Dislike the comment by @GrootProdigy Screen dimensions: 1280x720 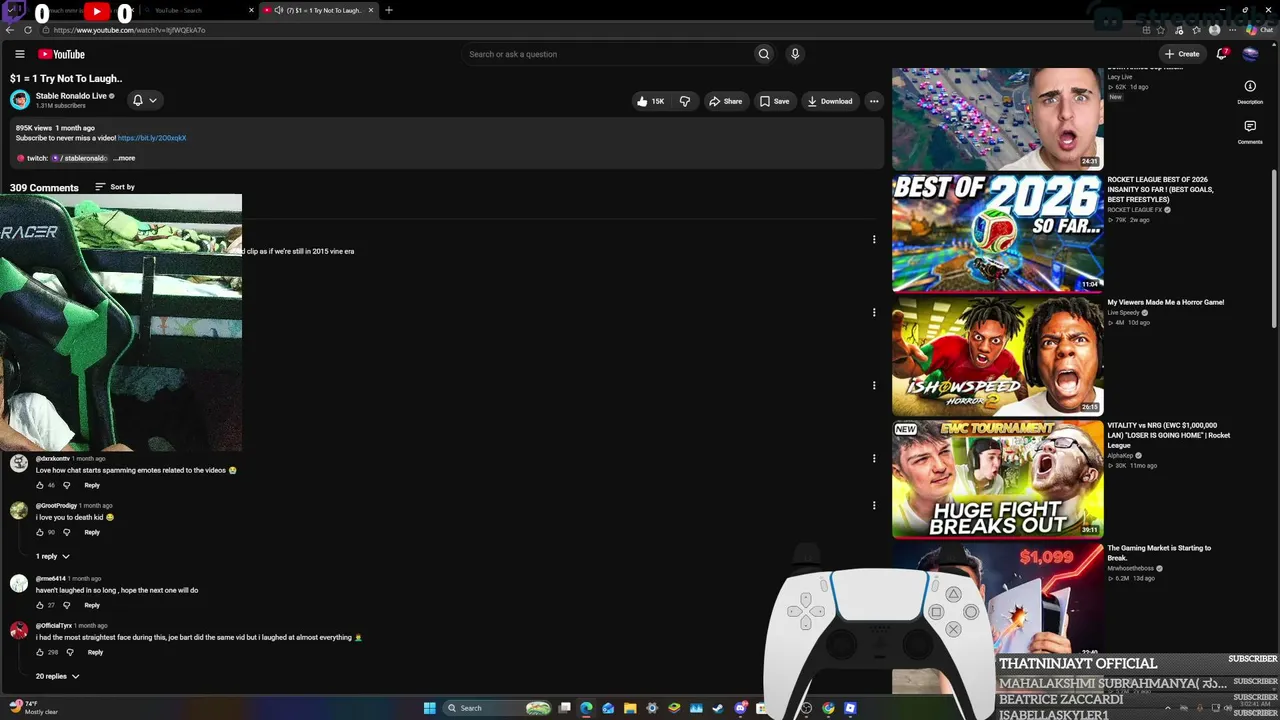point(67,532)
